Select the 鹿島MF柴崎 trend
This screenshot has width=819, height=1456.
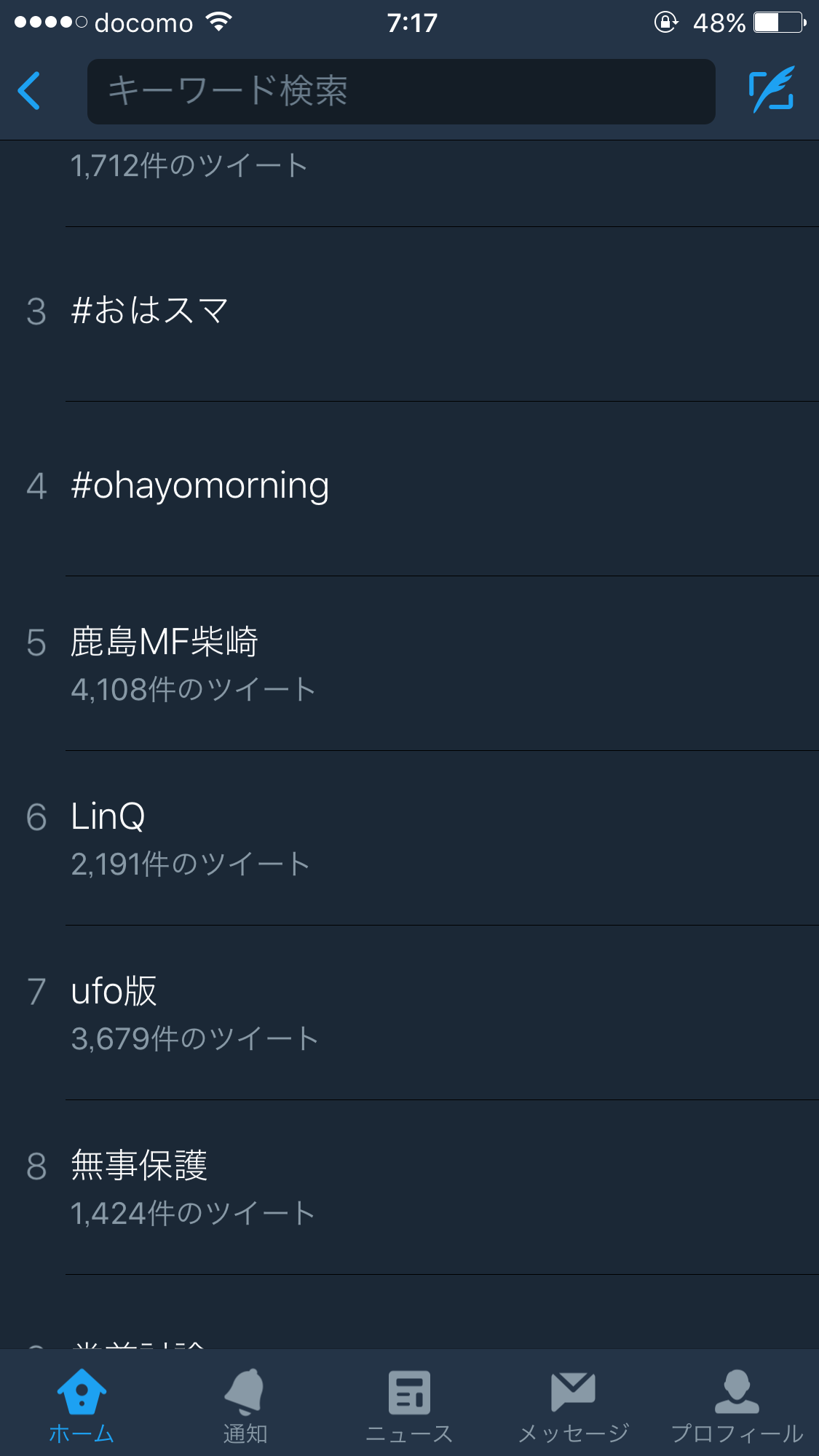point(165,661)
